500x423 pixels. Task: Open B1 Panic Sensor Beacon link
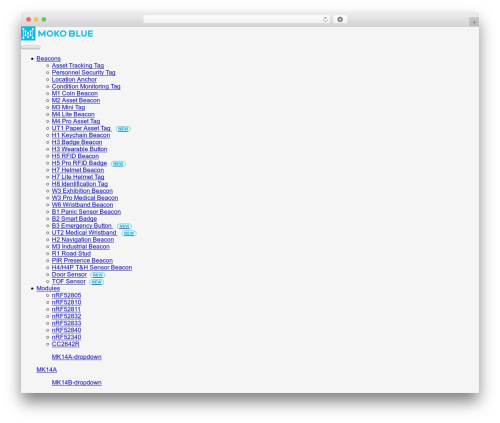(x=86, y=212)
